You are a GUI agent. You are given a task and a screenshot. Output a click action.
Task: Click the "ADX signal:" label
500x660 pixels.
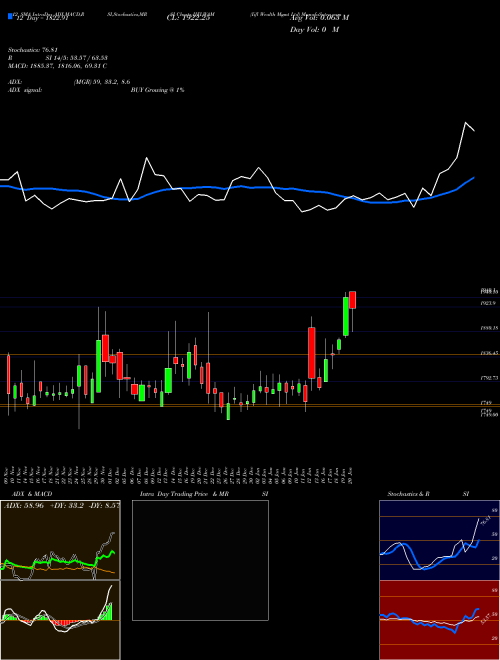[25, 90]
